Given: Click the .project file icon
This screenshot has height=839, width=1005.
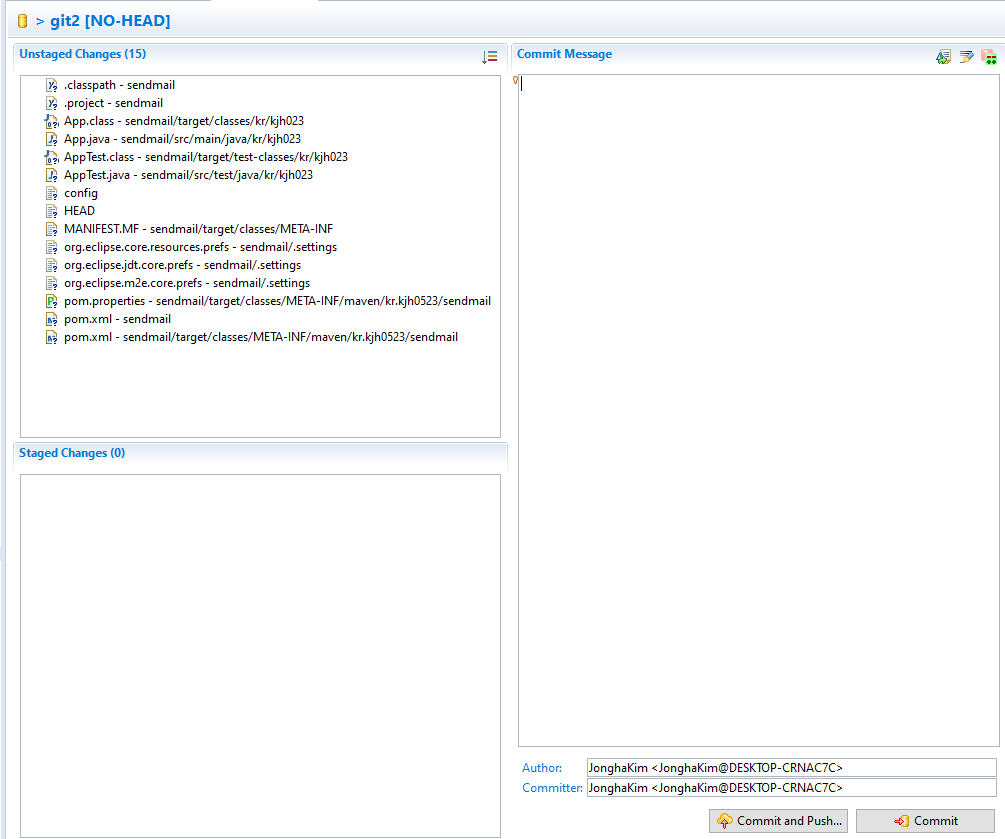Looking at the screenshot, I should [52, 103].
